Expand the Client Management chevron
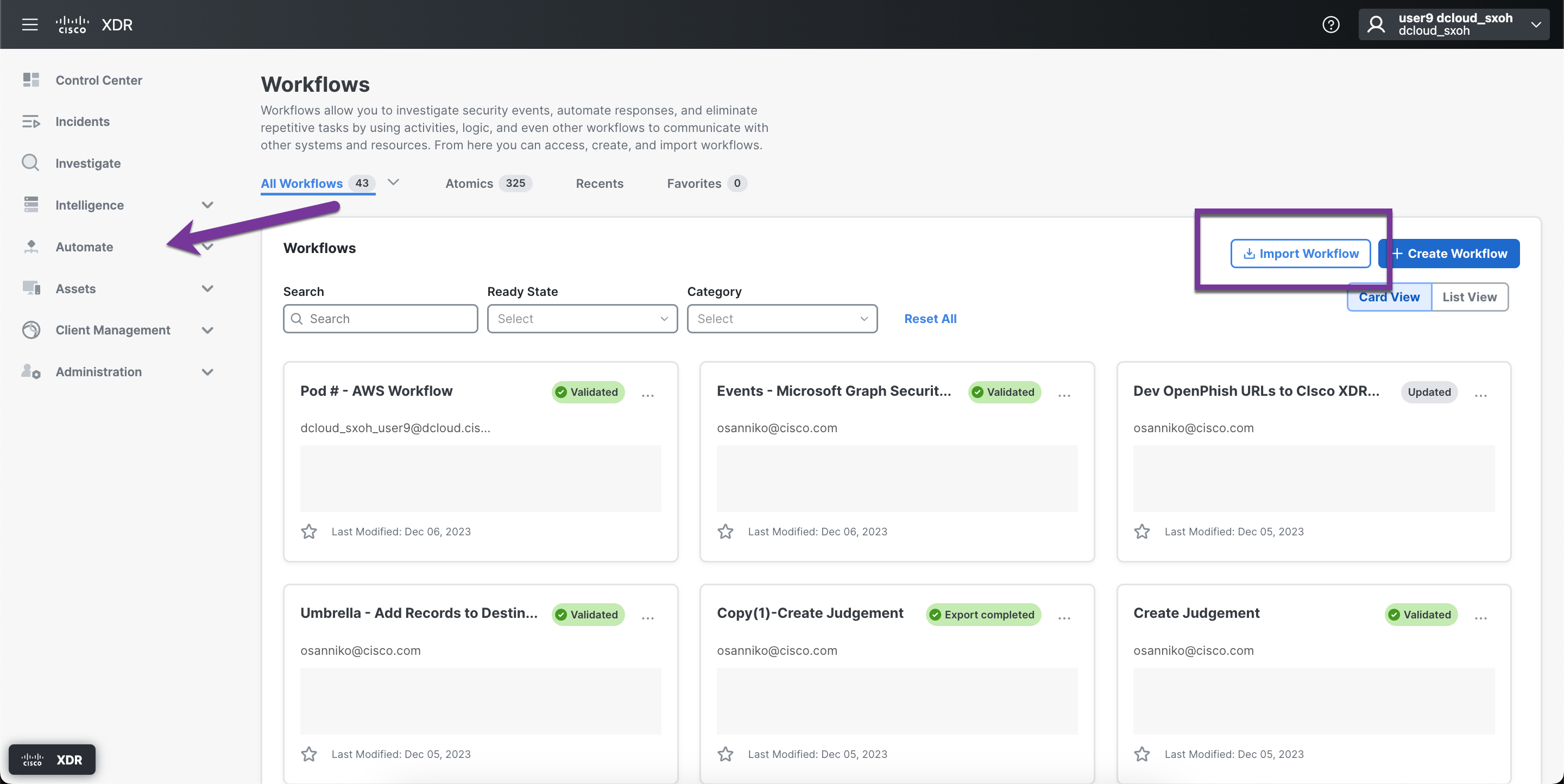Image resolution: width=1564 pixels, height=784 pixels. point(207,330)
